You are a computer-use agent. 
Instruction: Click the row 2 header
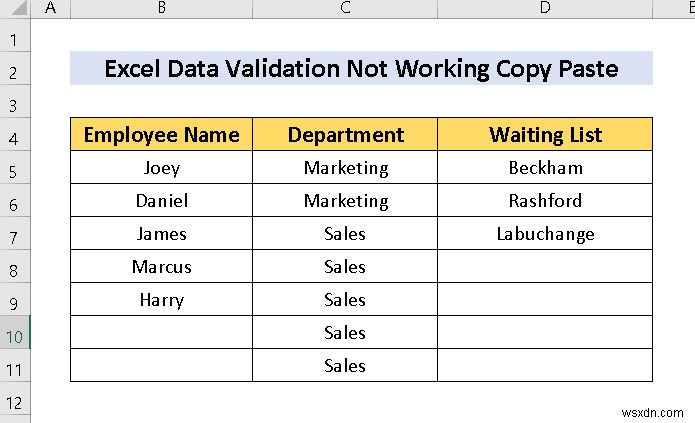click(x=15, y=70)
